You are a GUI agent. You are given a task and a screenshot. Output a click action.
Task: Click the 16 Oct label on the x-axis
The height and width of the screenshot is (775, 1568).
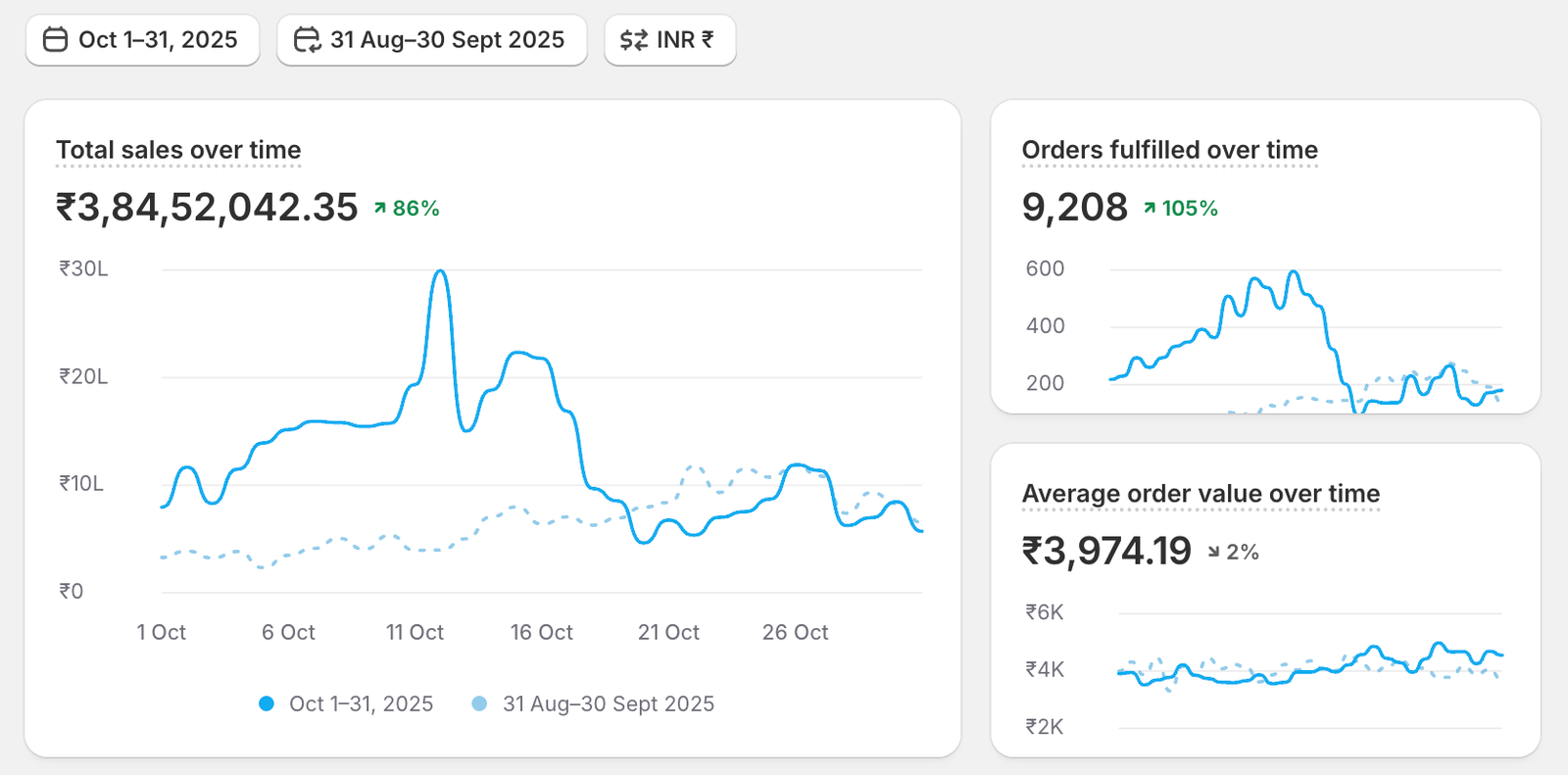coord(541,633)
